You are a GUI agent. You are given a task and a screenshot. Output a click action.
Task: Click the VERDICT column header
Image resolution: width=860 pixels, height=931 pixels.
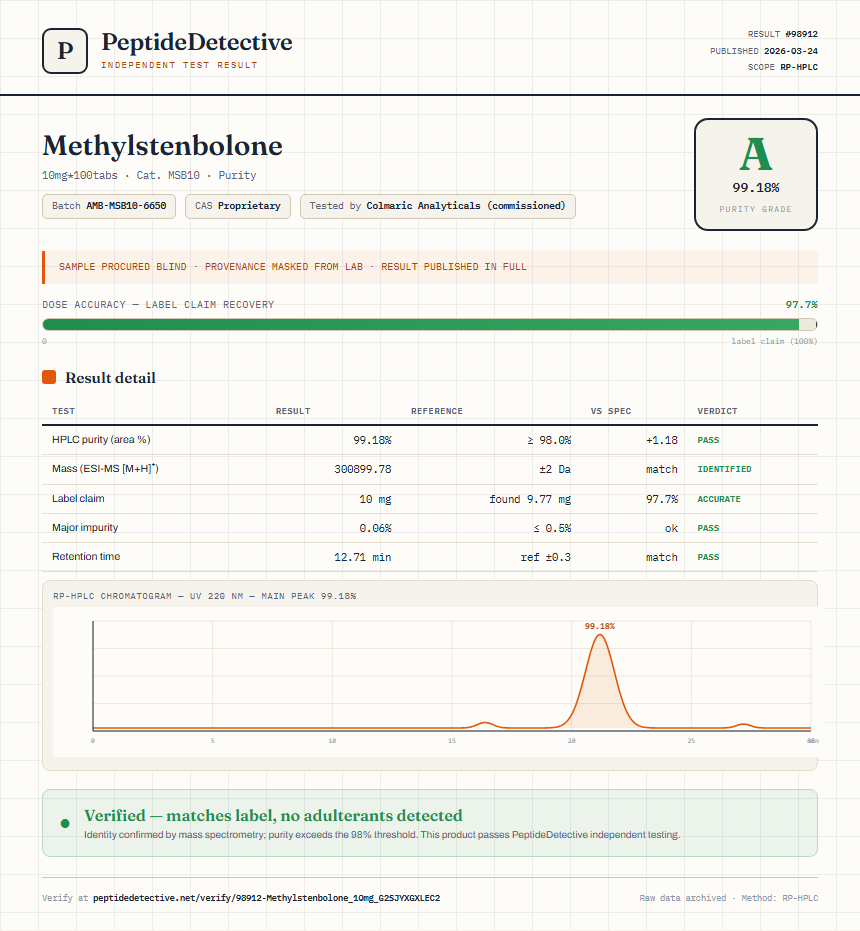tap(717, 411)
